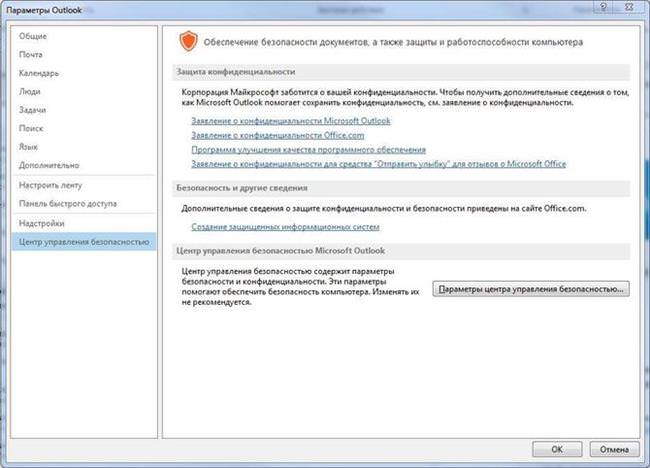Click the orange shield security icon

(188, 41)
